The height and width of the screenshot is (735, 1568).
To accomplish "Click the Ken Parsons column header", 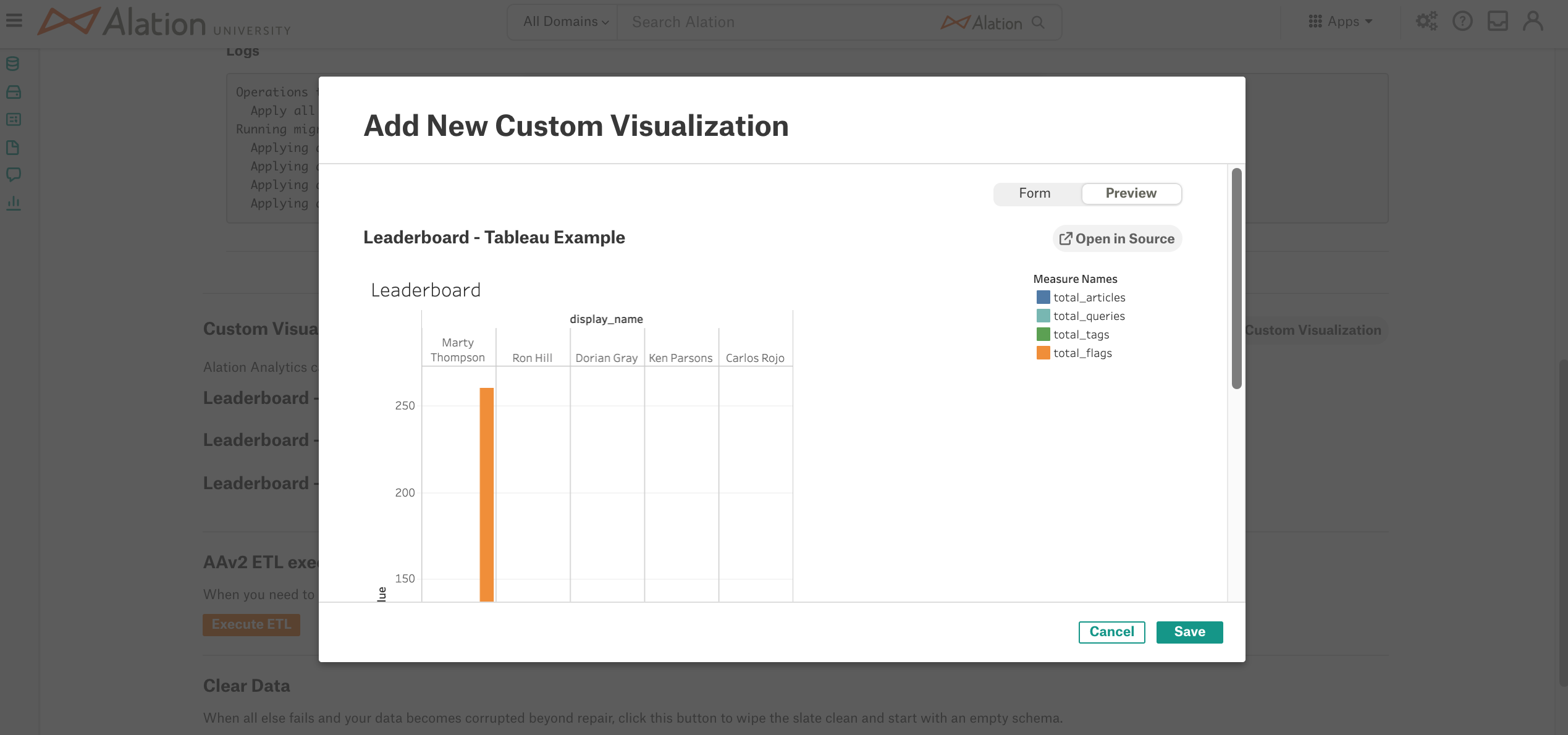I will (x=680, y=358).
